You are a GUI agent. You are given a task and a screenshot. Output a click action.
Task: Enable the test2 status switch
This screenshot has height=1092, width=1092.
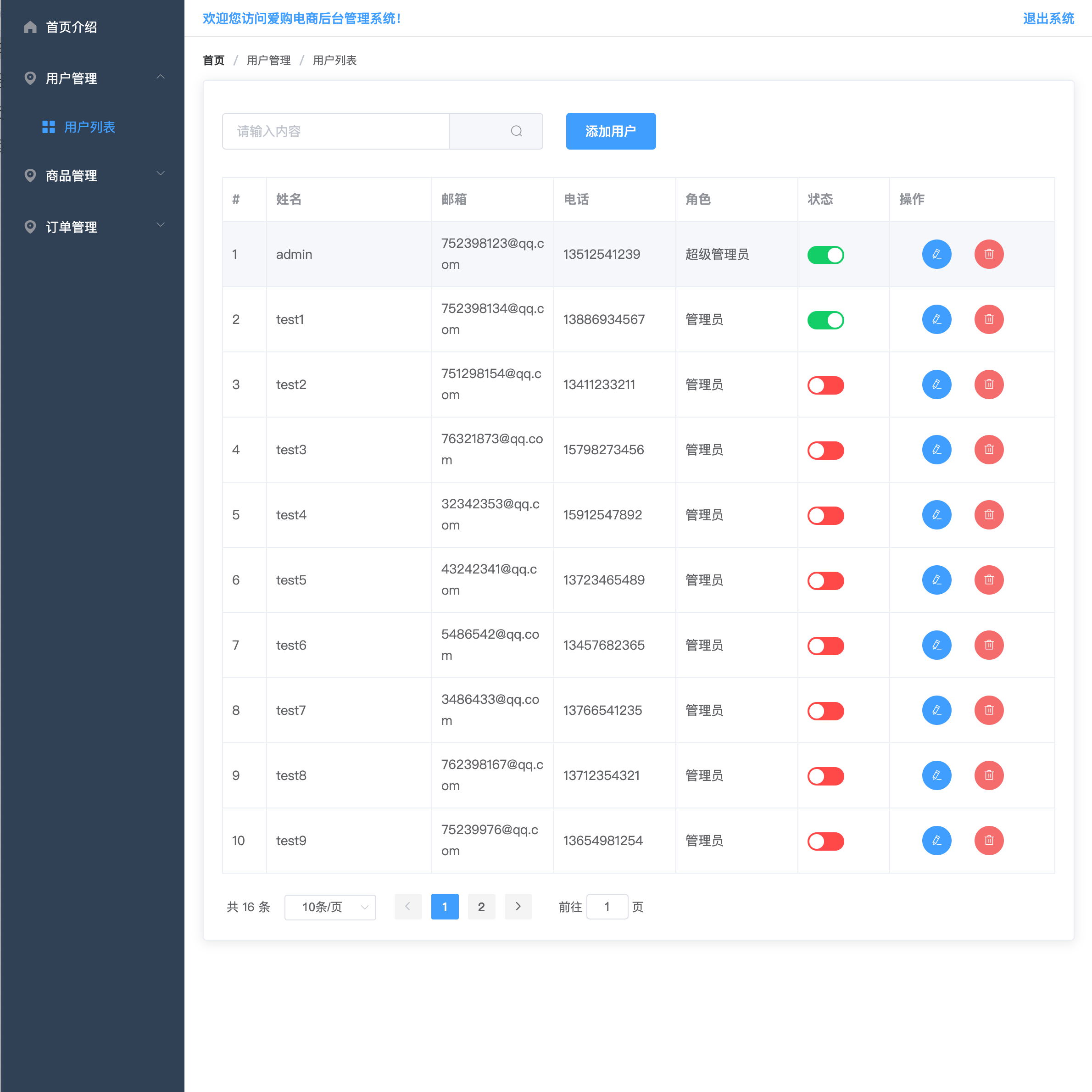(825, 385)
